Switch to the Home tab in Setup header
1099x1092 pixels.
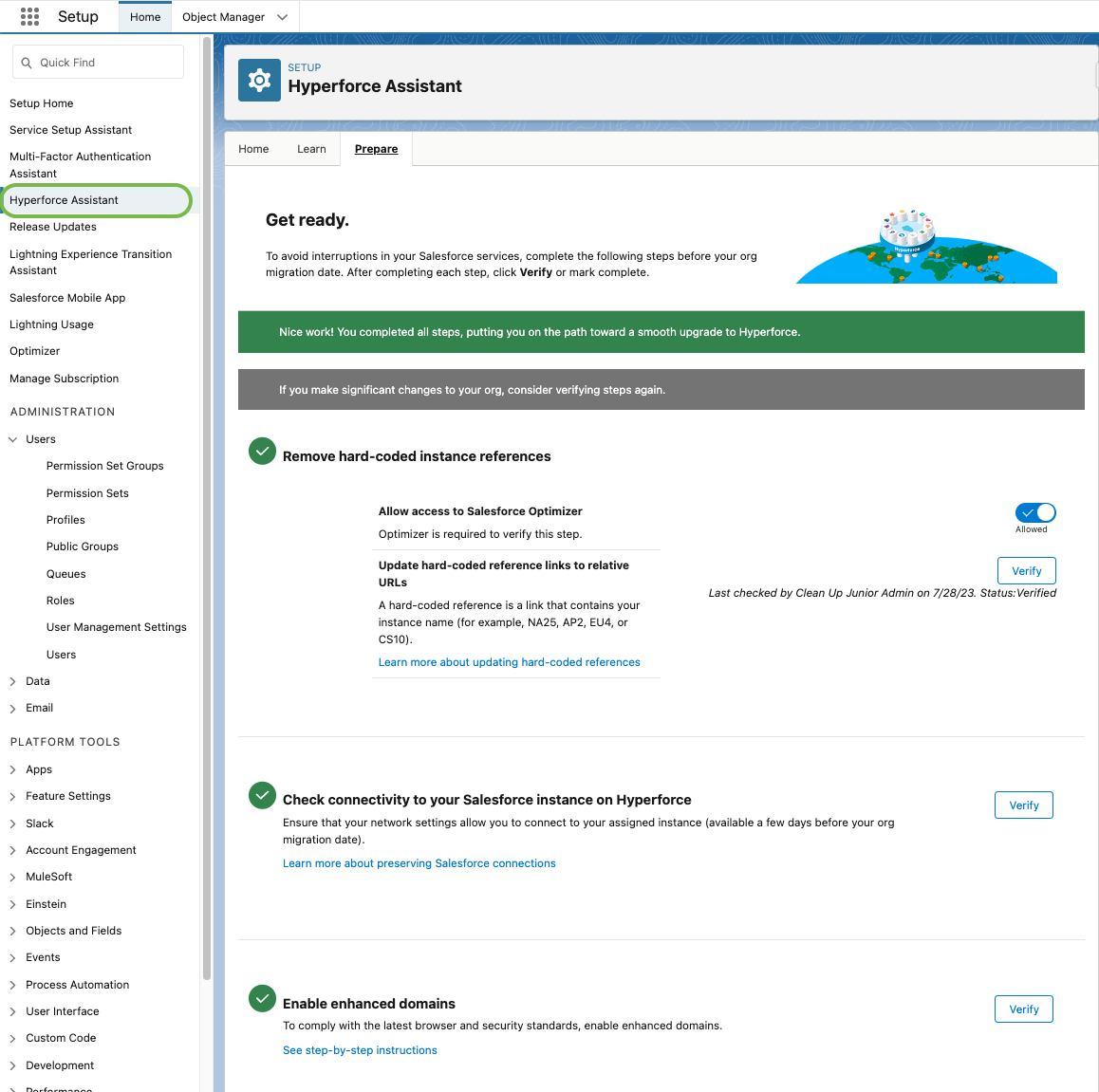click(145, 17)
